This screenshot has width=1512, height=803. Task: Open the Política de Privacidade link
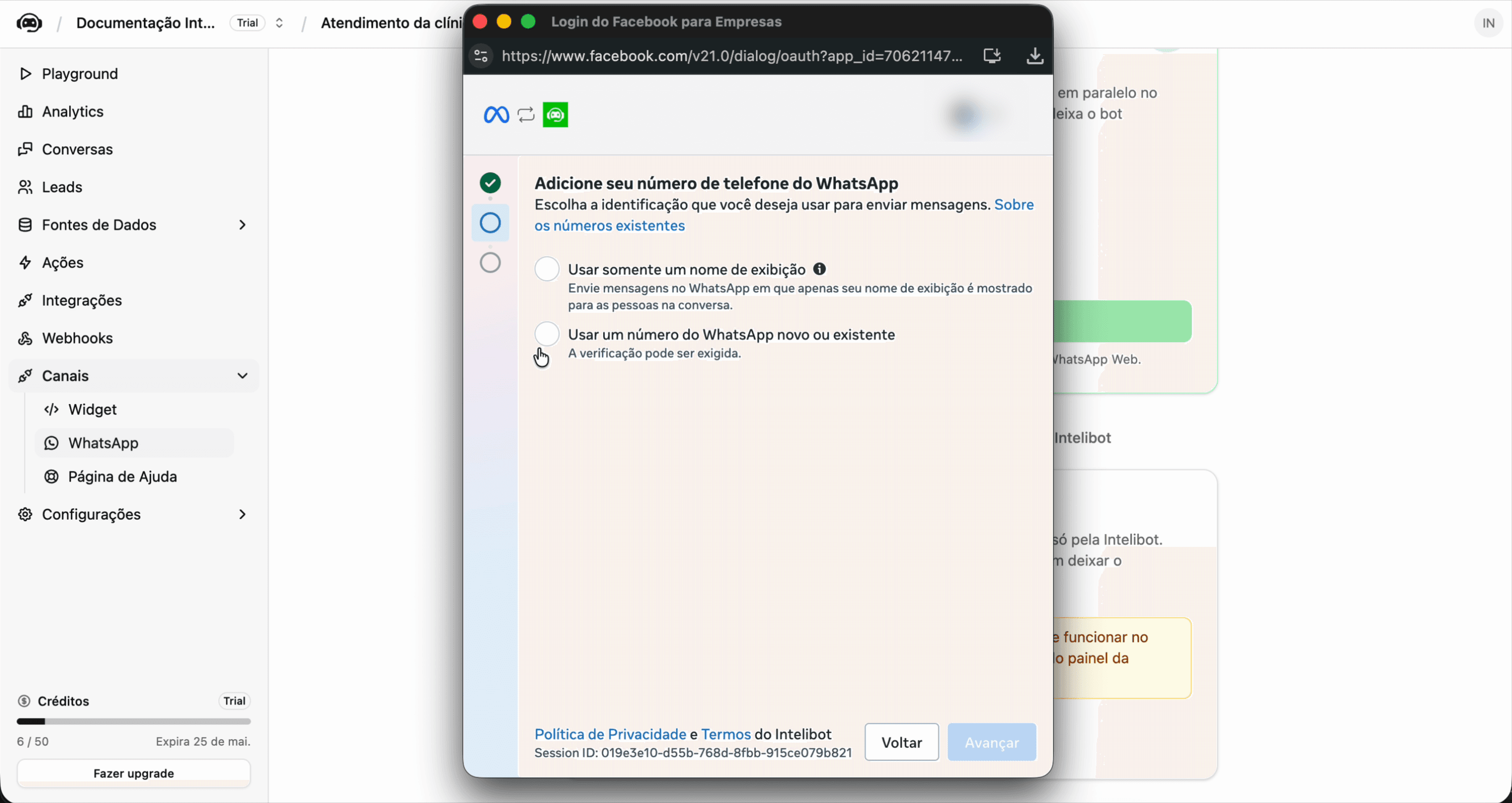[610, 734]
